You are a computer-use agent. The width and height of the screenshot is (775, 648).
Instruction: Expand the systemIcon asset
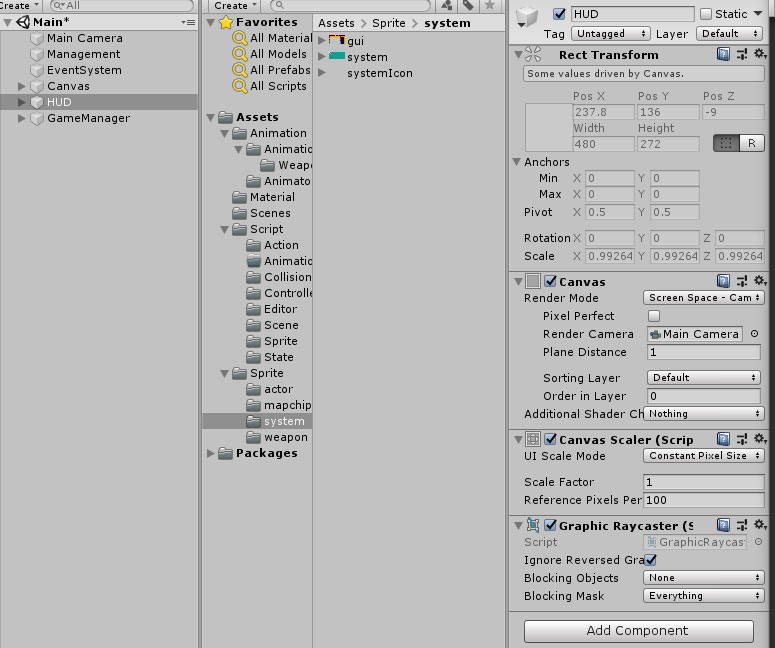322,73
